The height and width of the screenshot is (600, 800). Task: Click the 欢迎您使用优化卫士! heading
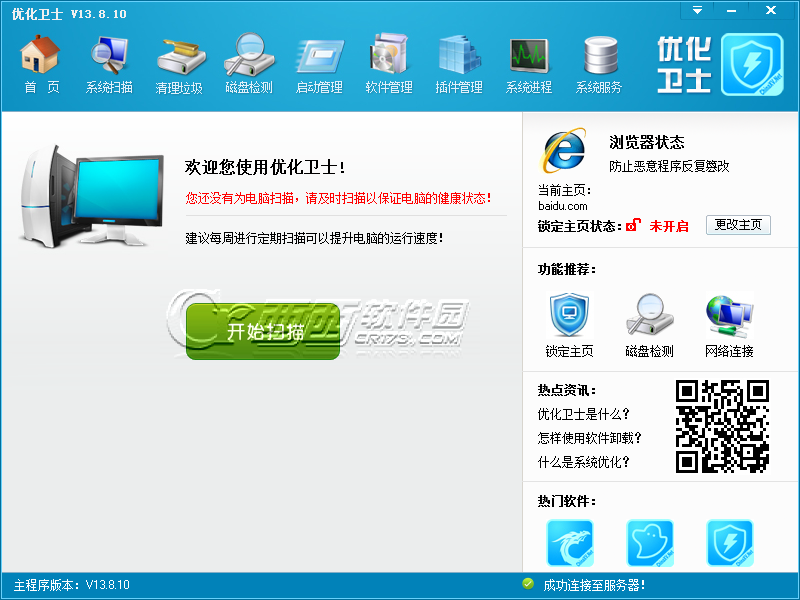[265, 167]
